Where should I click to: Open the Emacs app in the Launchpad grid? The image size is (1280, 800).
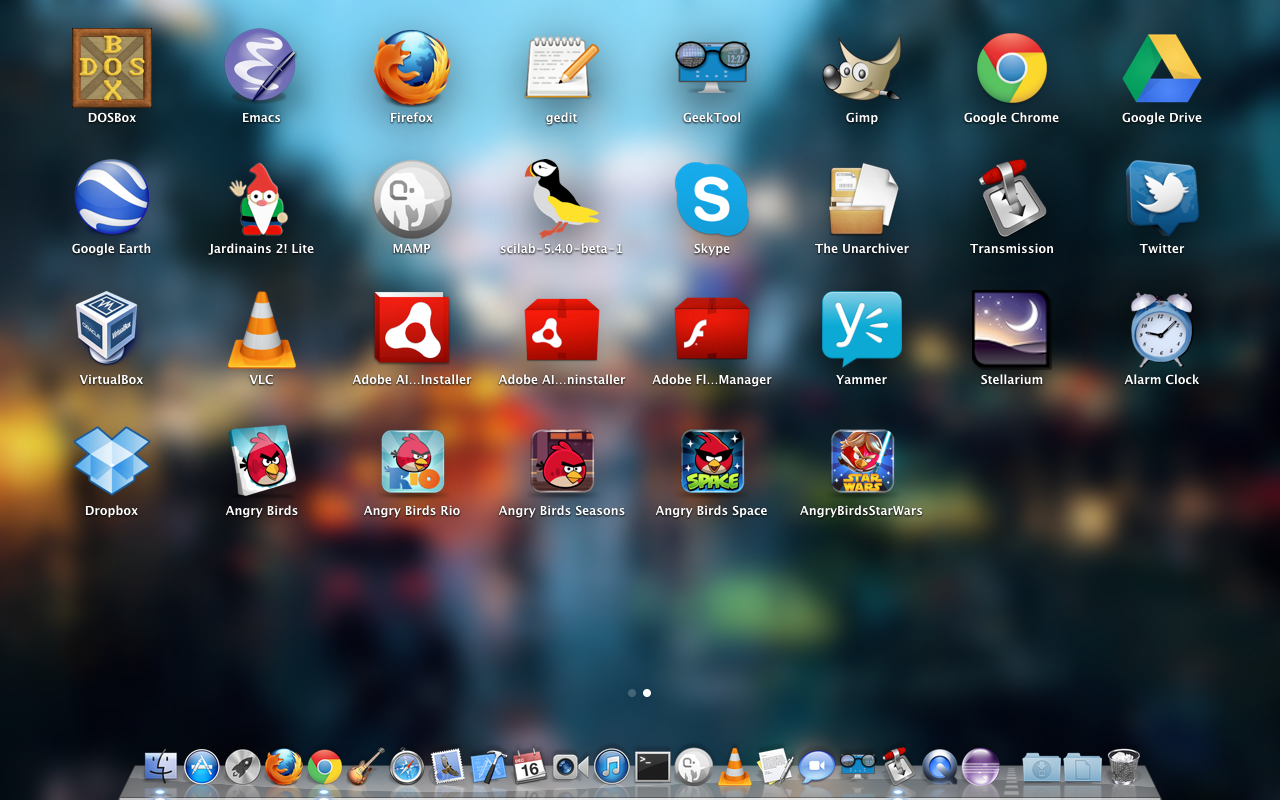262,68
